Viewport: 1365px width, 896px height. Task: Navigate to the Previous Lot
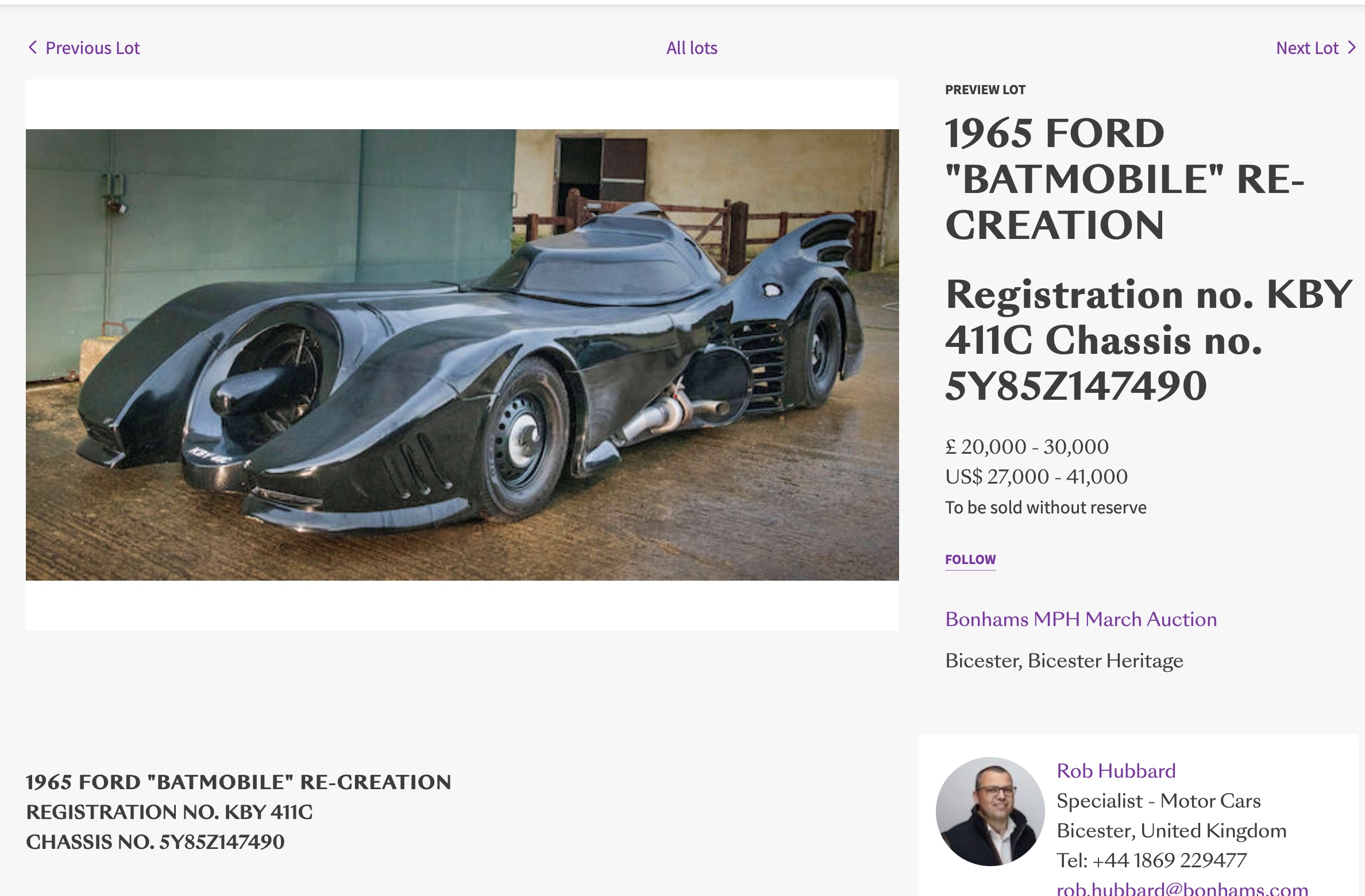(x=93, y=48)
